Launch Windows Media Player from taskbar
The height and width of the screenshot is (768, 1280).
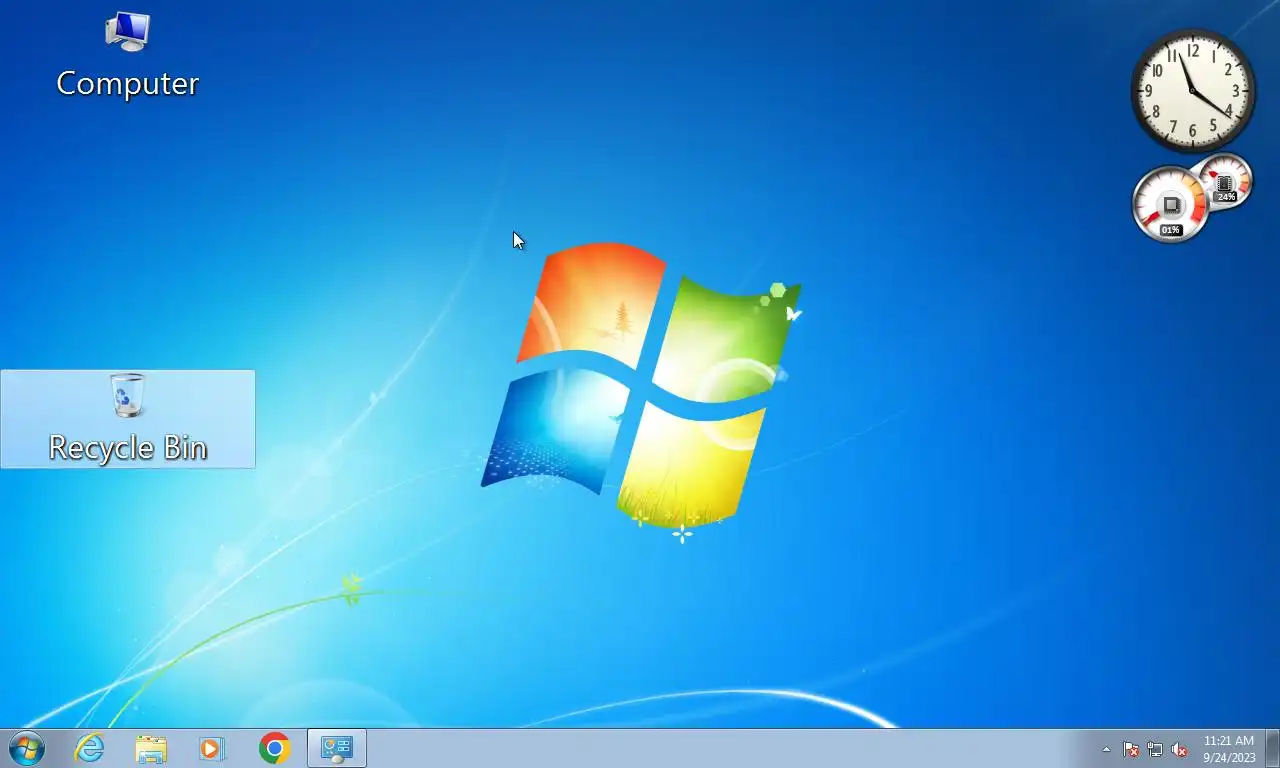pos(212,748)
